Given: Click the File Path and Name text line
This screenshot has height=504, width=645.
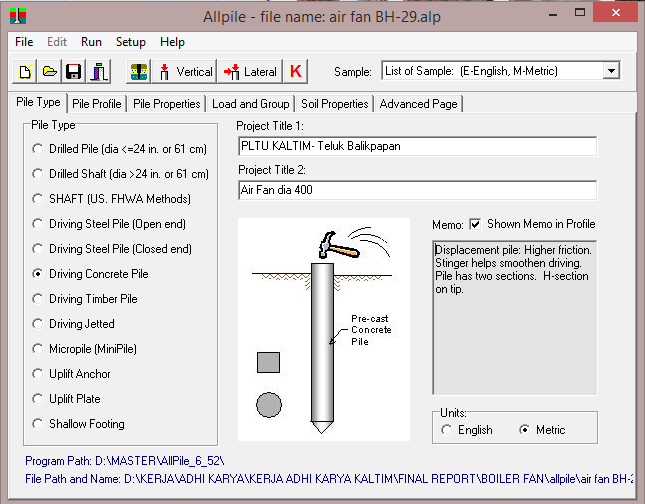Looking at the screenshot, I should tap(329, 479).
